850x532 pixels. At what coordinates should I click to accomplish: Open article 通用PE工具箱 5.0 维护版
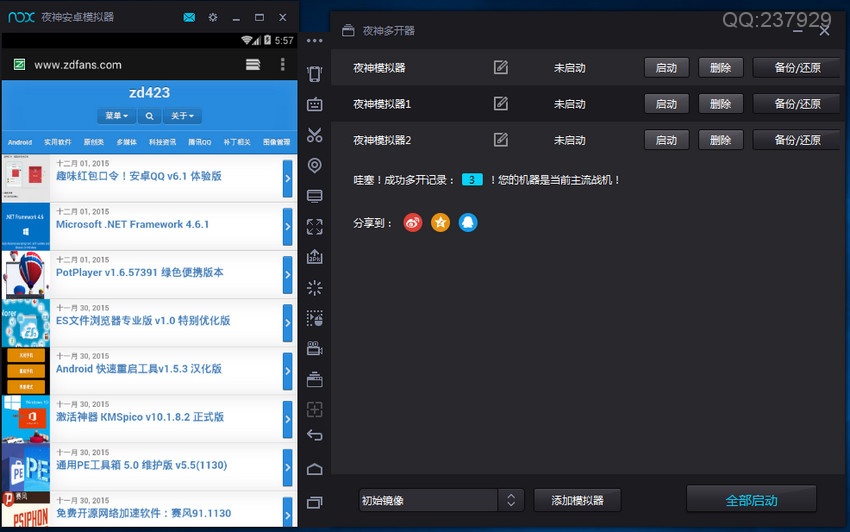(x=141, y=465)
